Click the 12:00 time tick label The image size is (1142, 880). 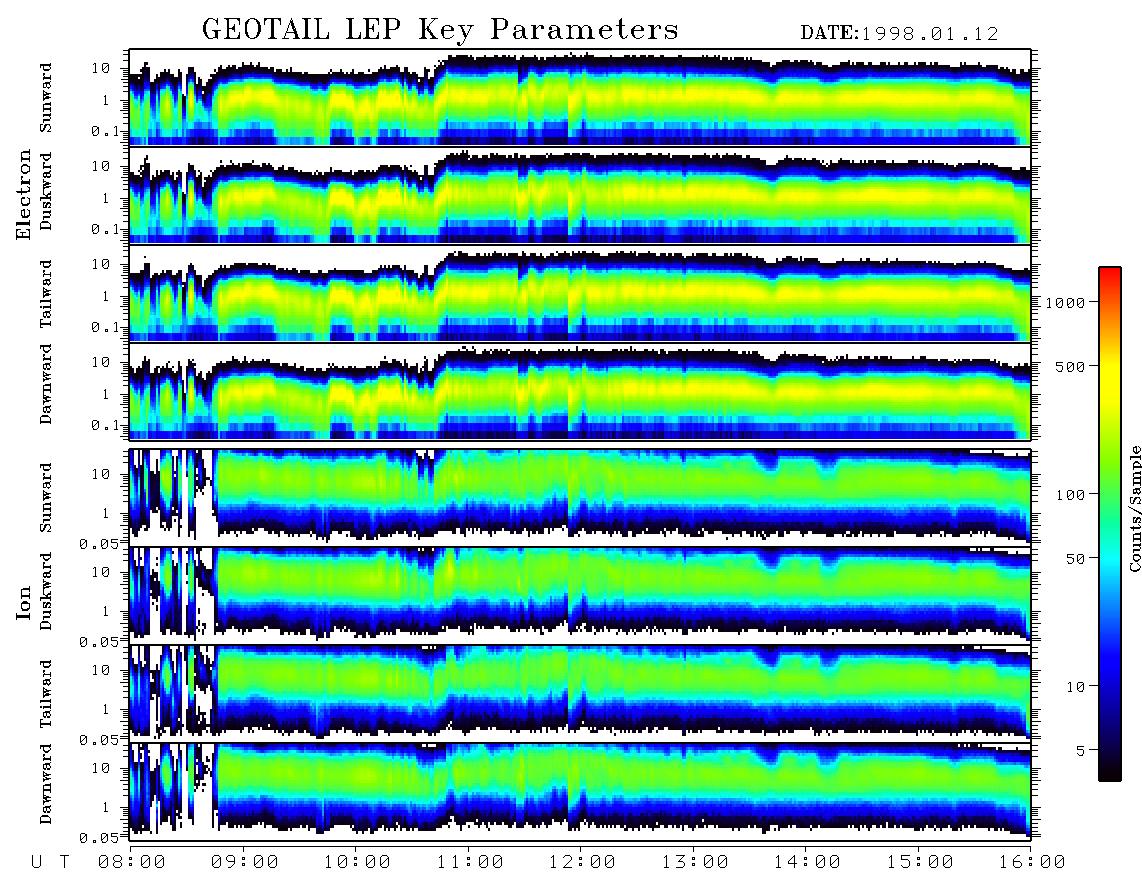[582, 863]
